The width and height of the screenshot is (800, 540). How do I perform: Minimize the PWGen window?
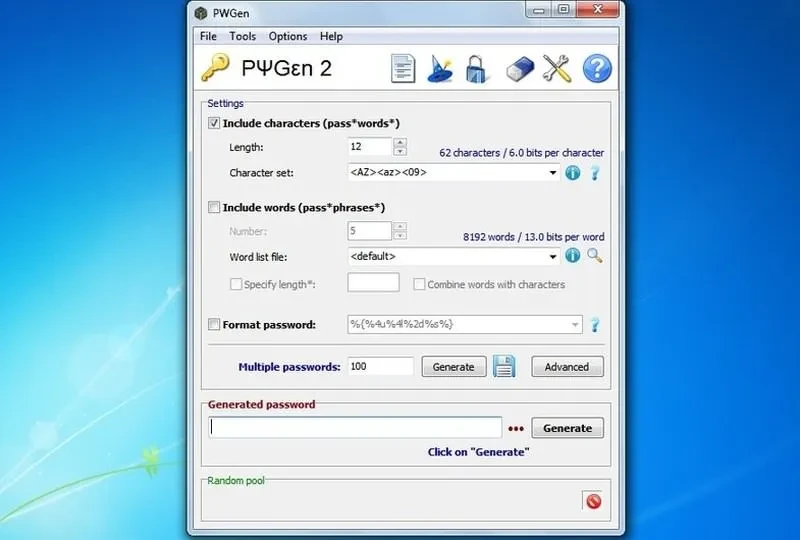tap(540, 10)
